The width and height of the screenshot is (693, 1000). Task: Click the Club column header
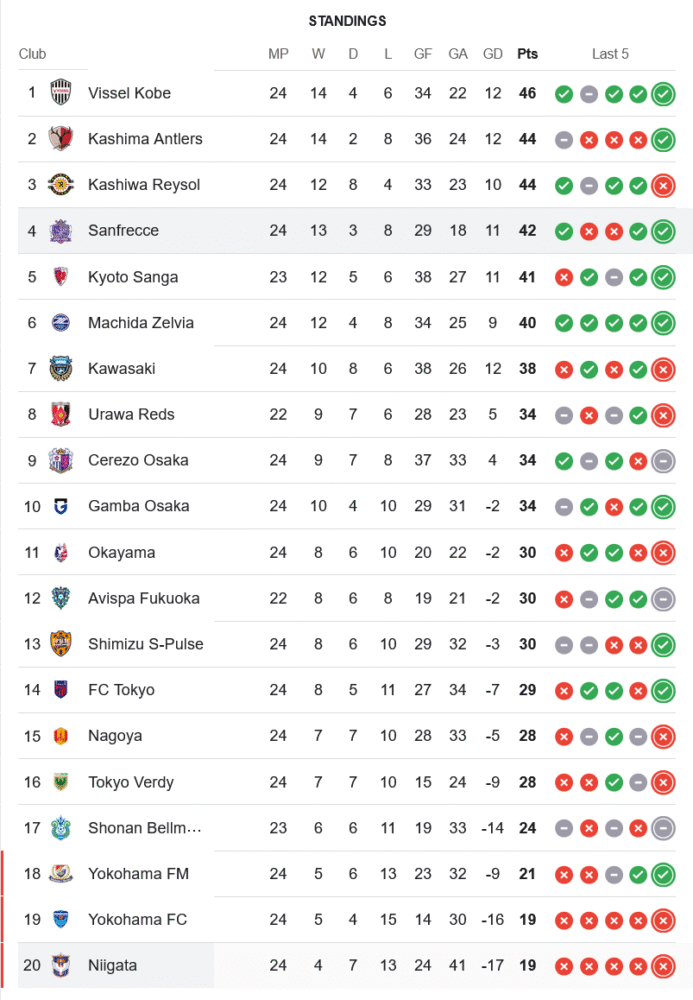(x=32, y=54)
